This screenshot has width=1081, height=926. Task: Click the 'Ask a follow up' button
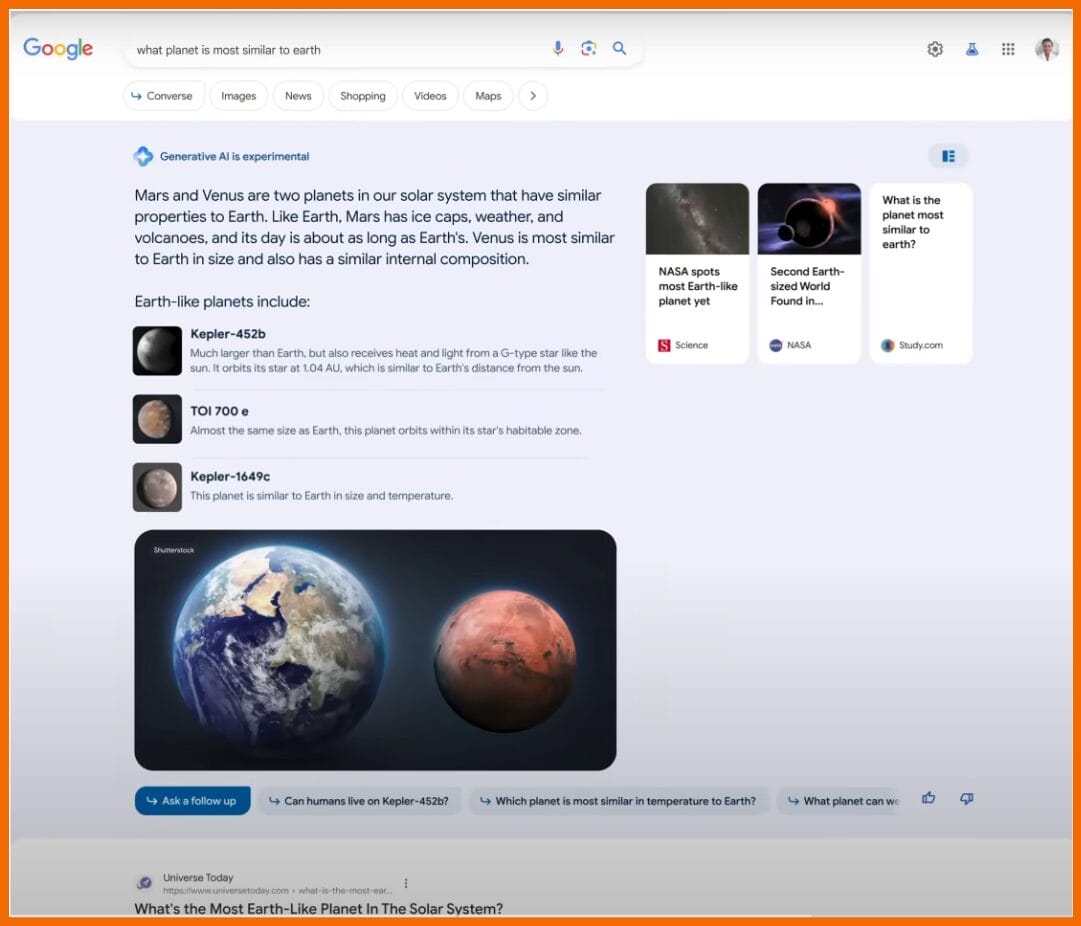point(192,800)
